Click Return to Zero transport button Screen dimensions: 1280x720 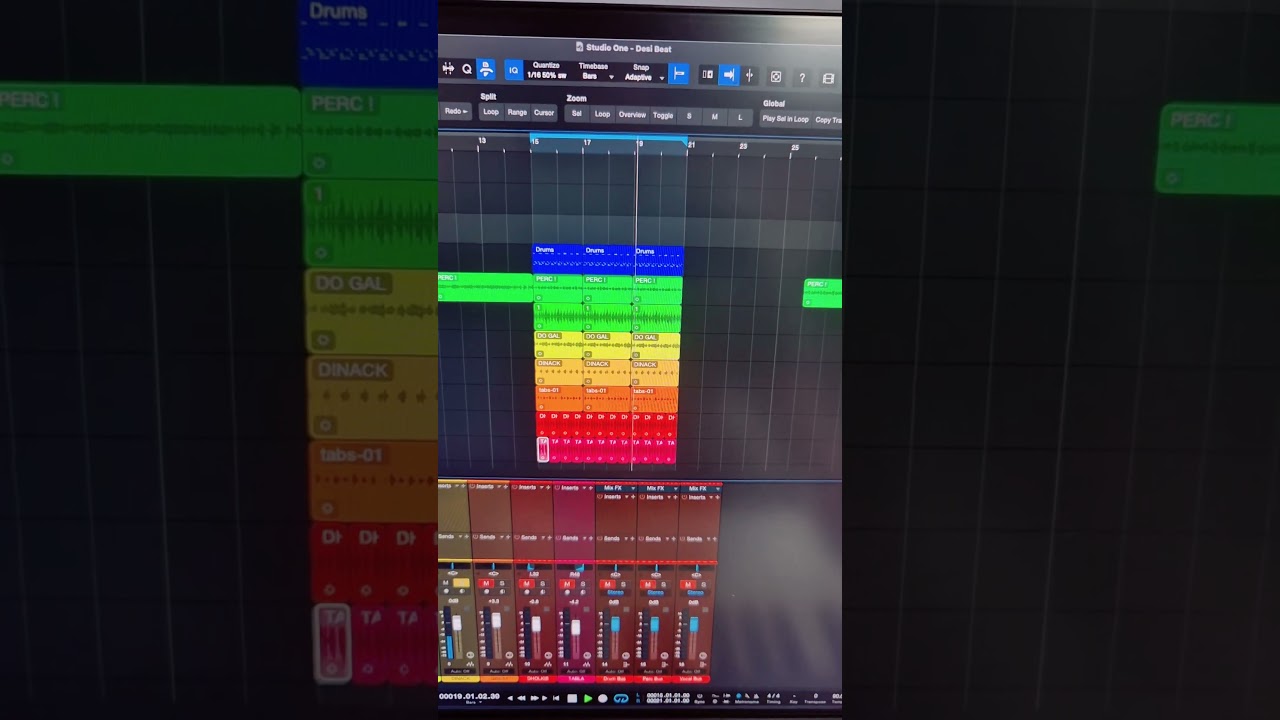point(556,698)
